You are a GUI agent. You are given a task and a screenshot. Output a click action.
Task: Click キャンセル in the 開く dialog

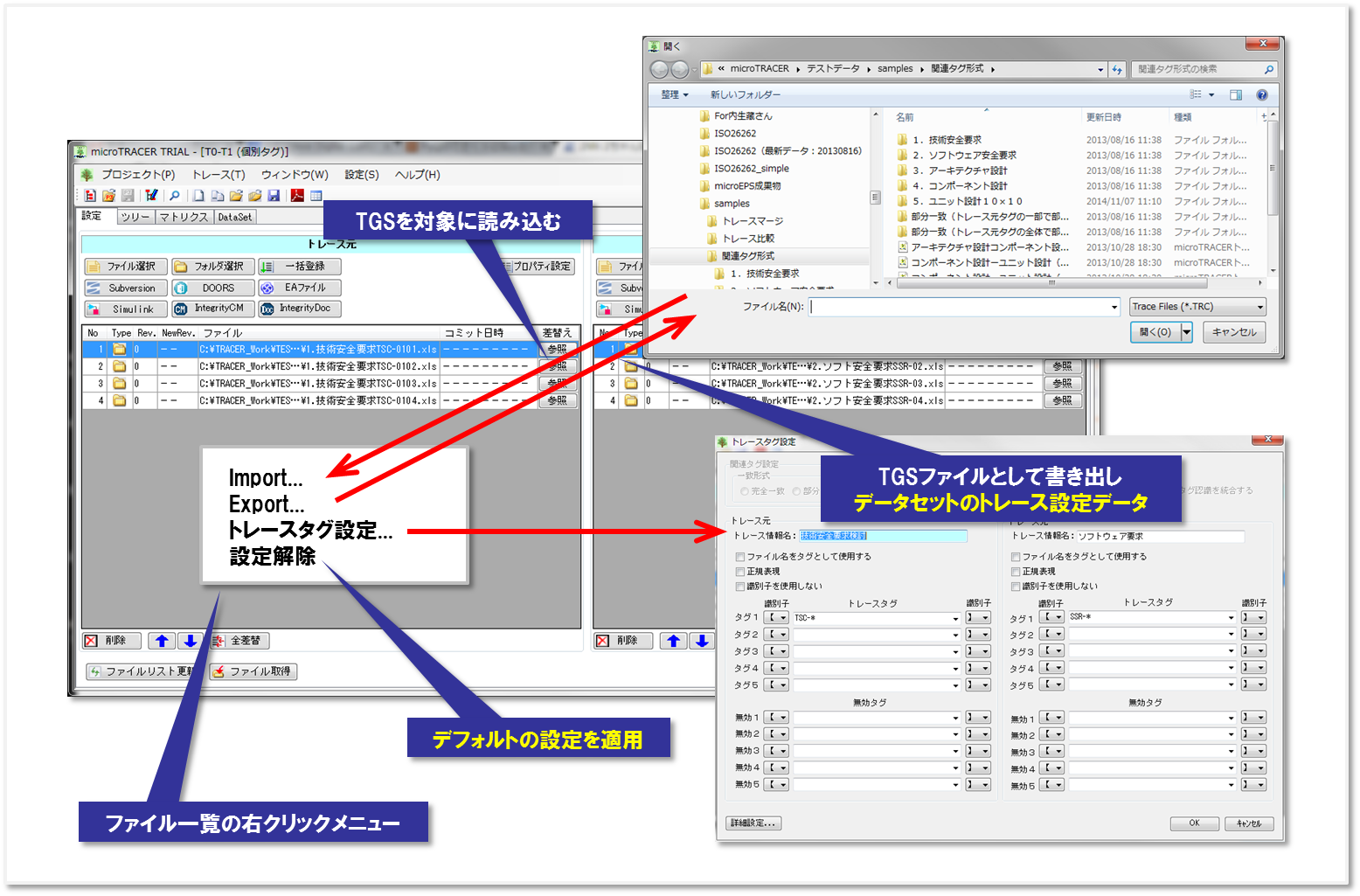click(x=1234, y=332)
